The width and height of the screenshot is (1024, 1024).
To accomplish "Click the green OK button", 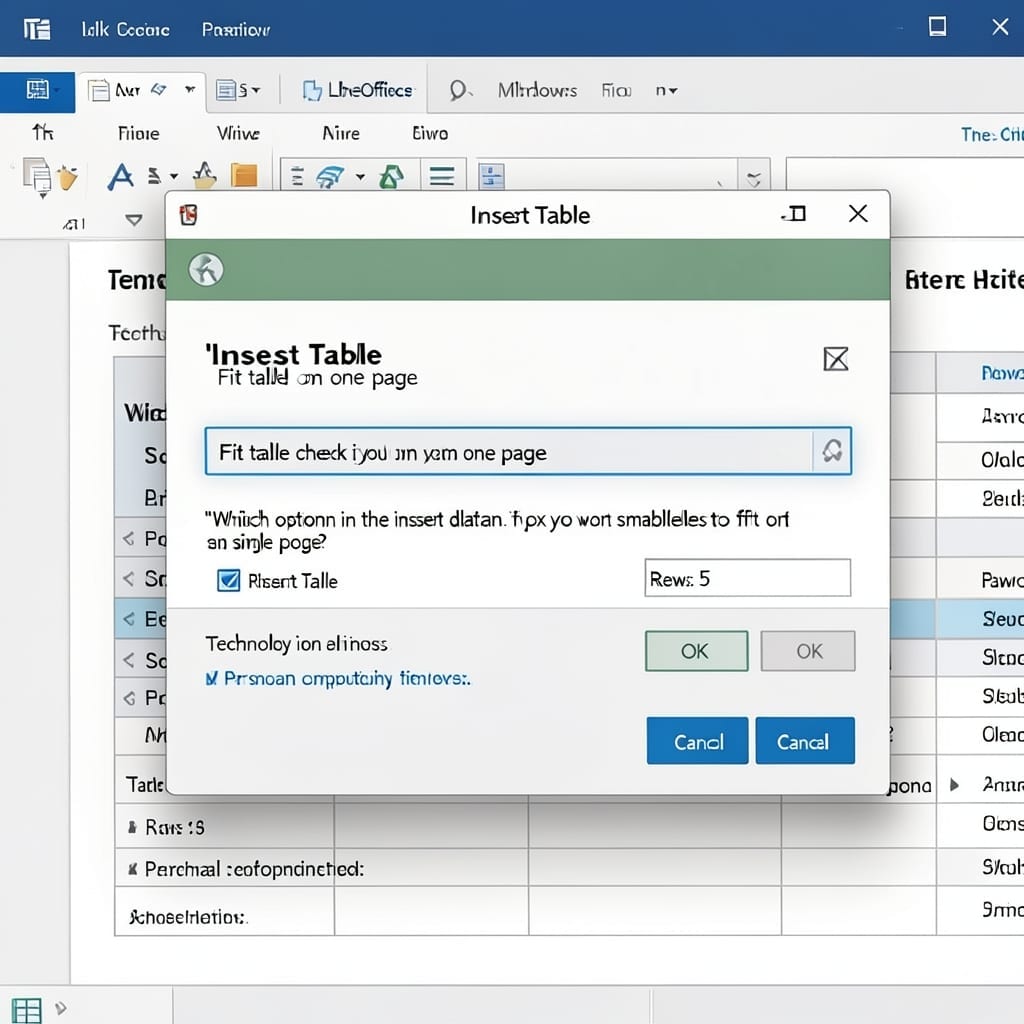I will point(696,650).
